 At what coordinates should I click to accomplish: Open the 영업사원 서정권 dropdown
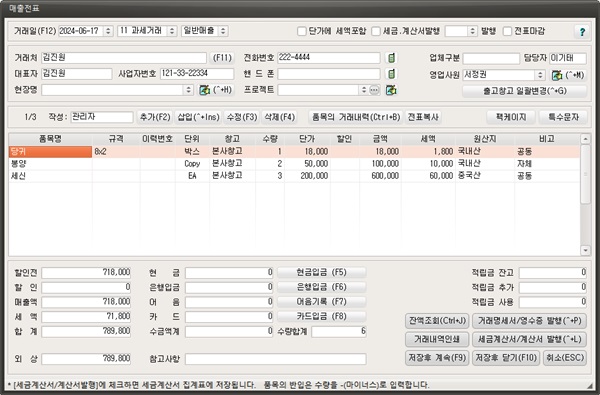click(x=540, y=75)
